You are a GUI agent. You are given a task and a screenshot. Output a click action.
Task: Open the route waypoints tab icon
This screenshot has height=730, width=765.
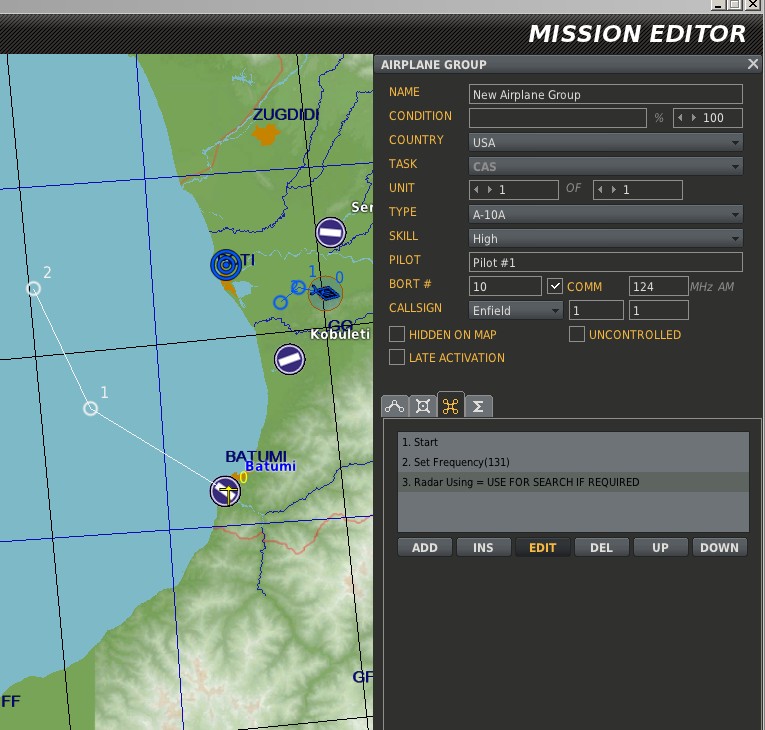pos(395,406)
